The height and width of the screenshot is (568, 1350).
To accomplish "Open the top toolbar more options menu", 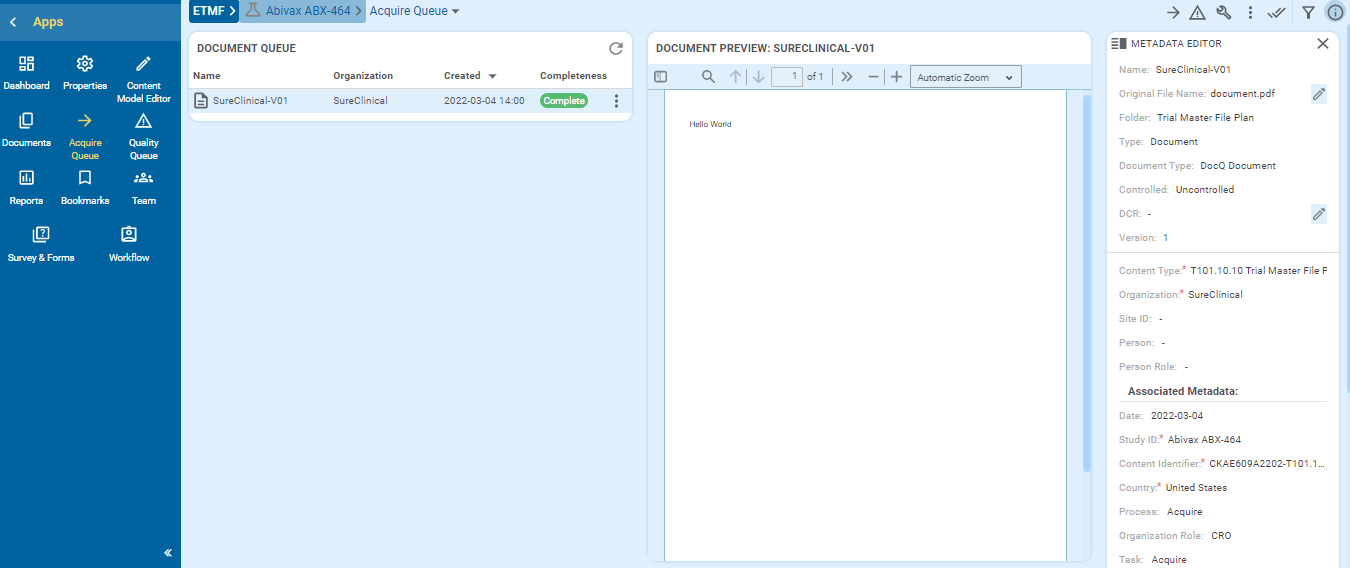I will point(1250,12).
